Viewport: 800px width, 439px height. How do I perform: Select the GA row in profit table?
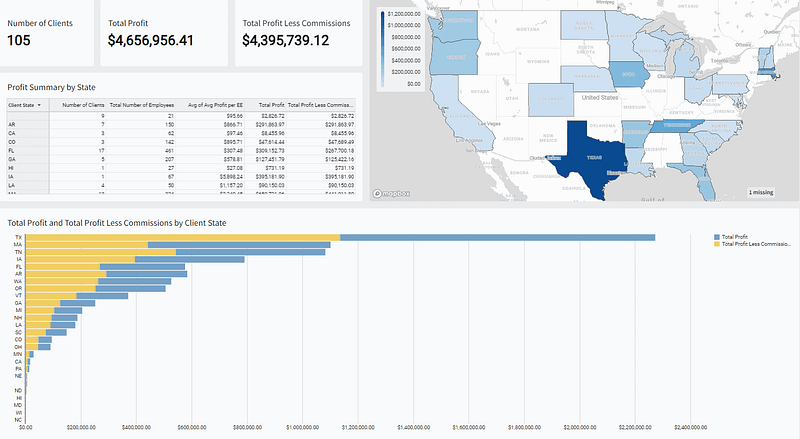click(180, 158)
